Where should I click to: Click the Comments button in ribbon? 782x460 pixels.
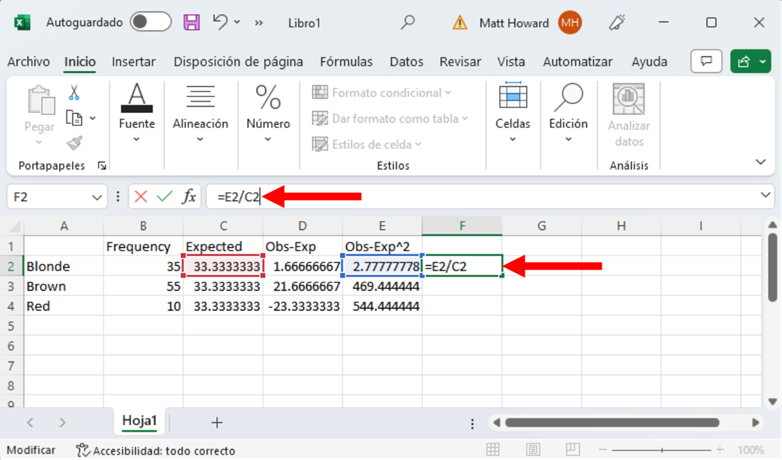tap(706, 62)
